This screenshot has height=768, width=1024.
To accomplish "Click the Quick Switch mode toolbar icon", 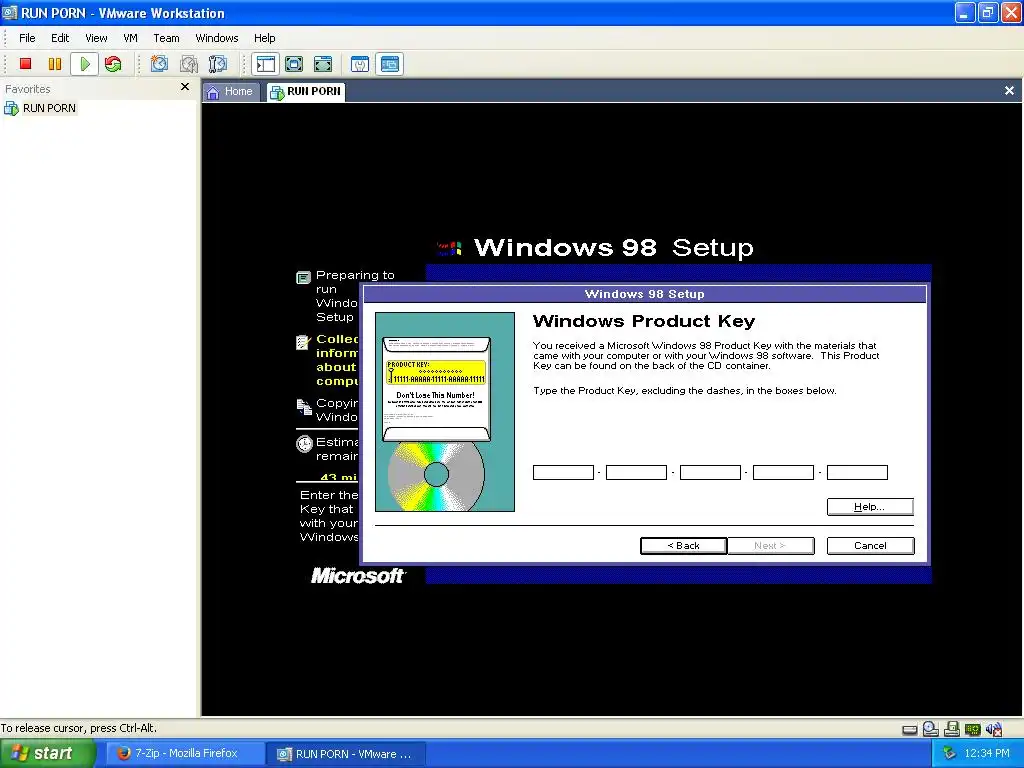I will tap(294, 64).
